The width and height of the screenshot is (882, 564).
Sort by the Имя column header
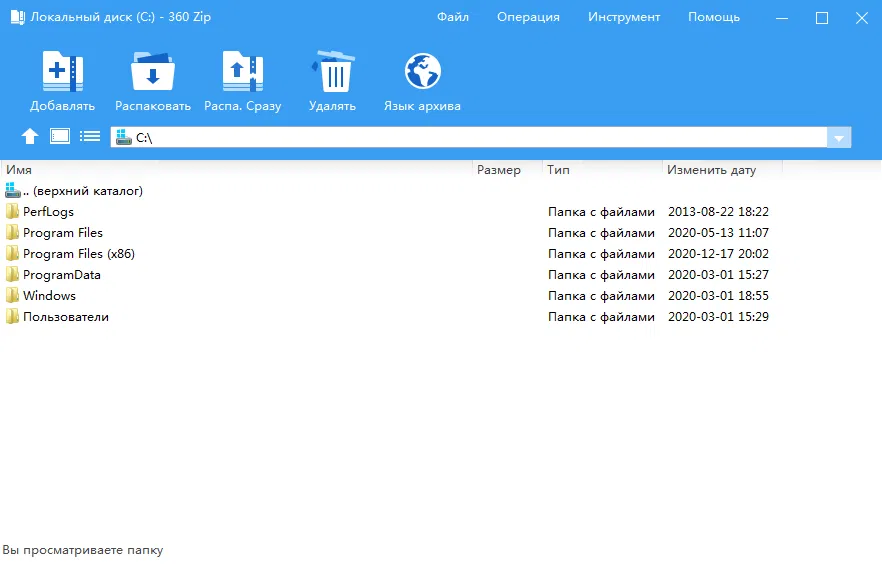click(237, 170)
